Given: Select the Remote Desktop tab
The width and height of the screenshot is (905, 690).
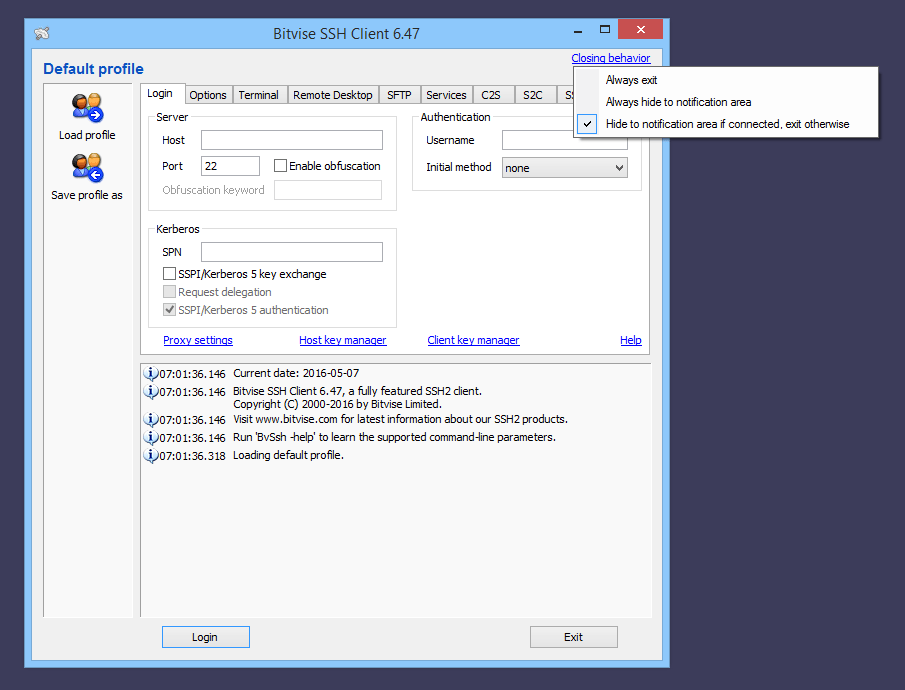Looking at the screenshot, I should pyautogui.click(x=333, y=94).
